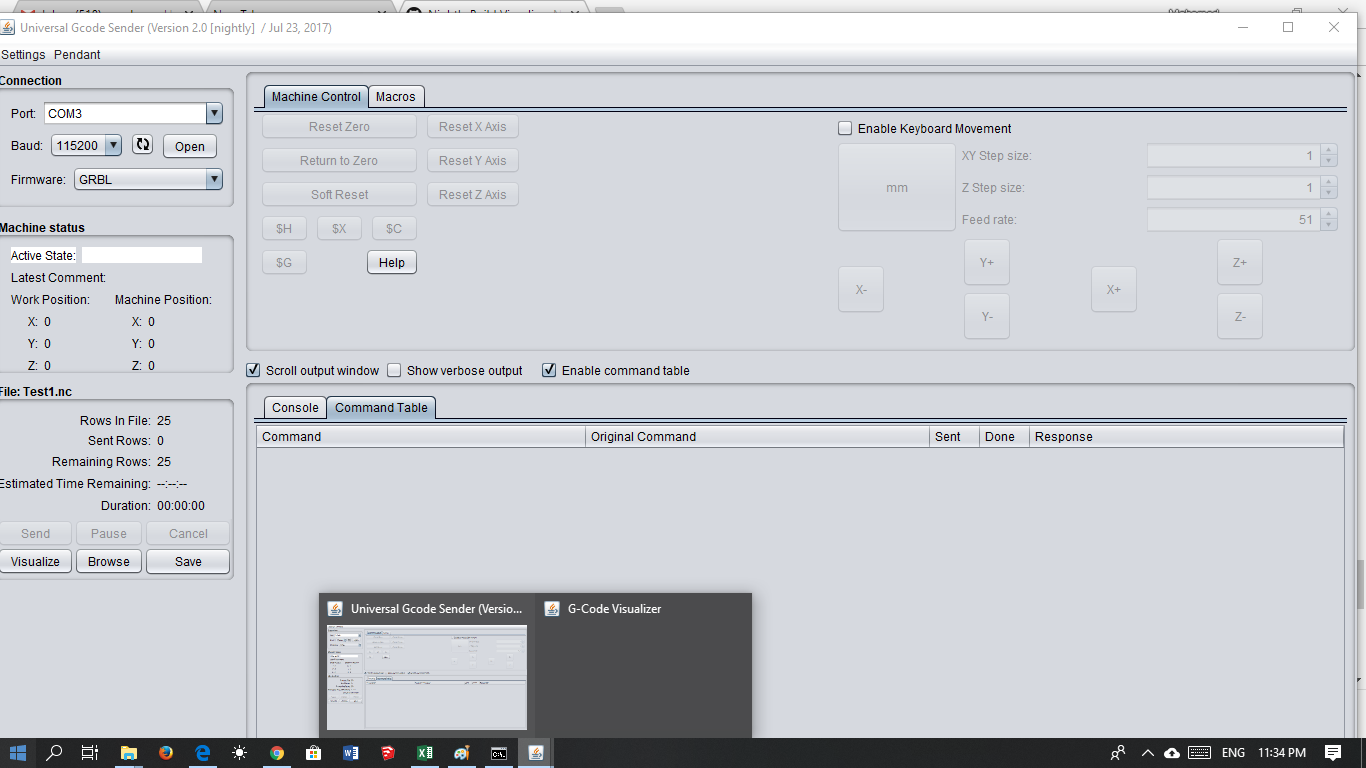
Task: Switch to Console tab
Action: (295, 407)
